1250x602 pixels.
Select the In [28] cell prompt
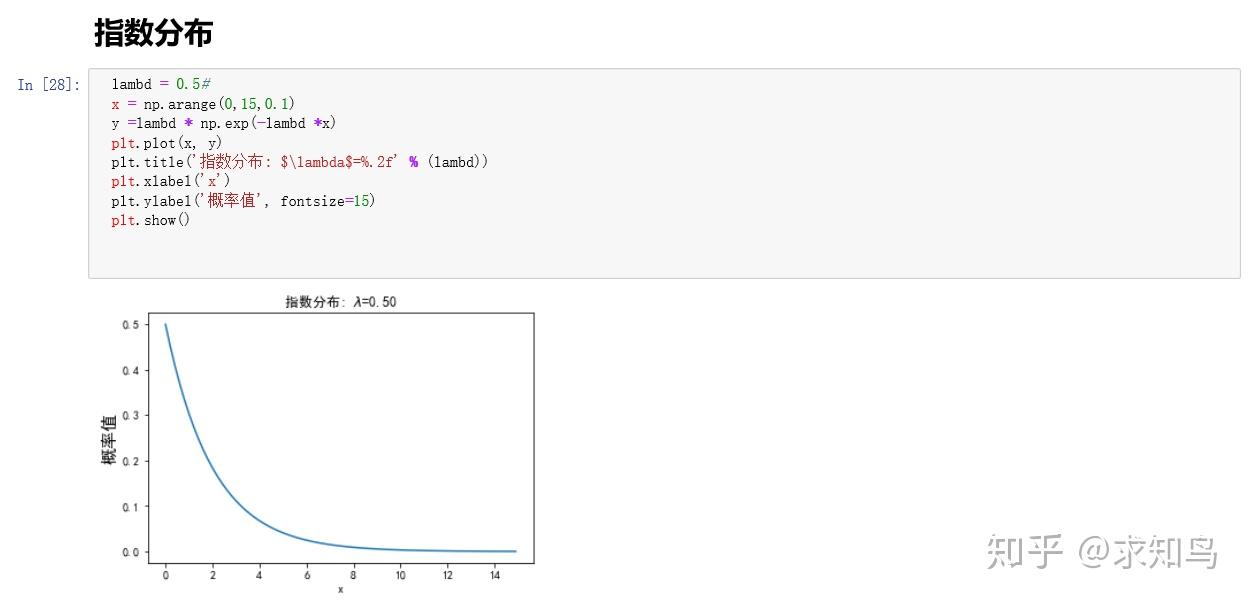(x=48, y=85)
